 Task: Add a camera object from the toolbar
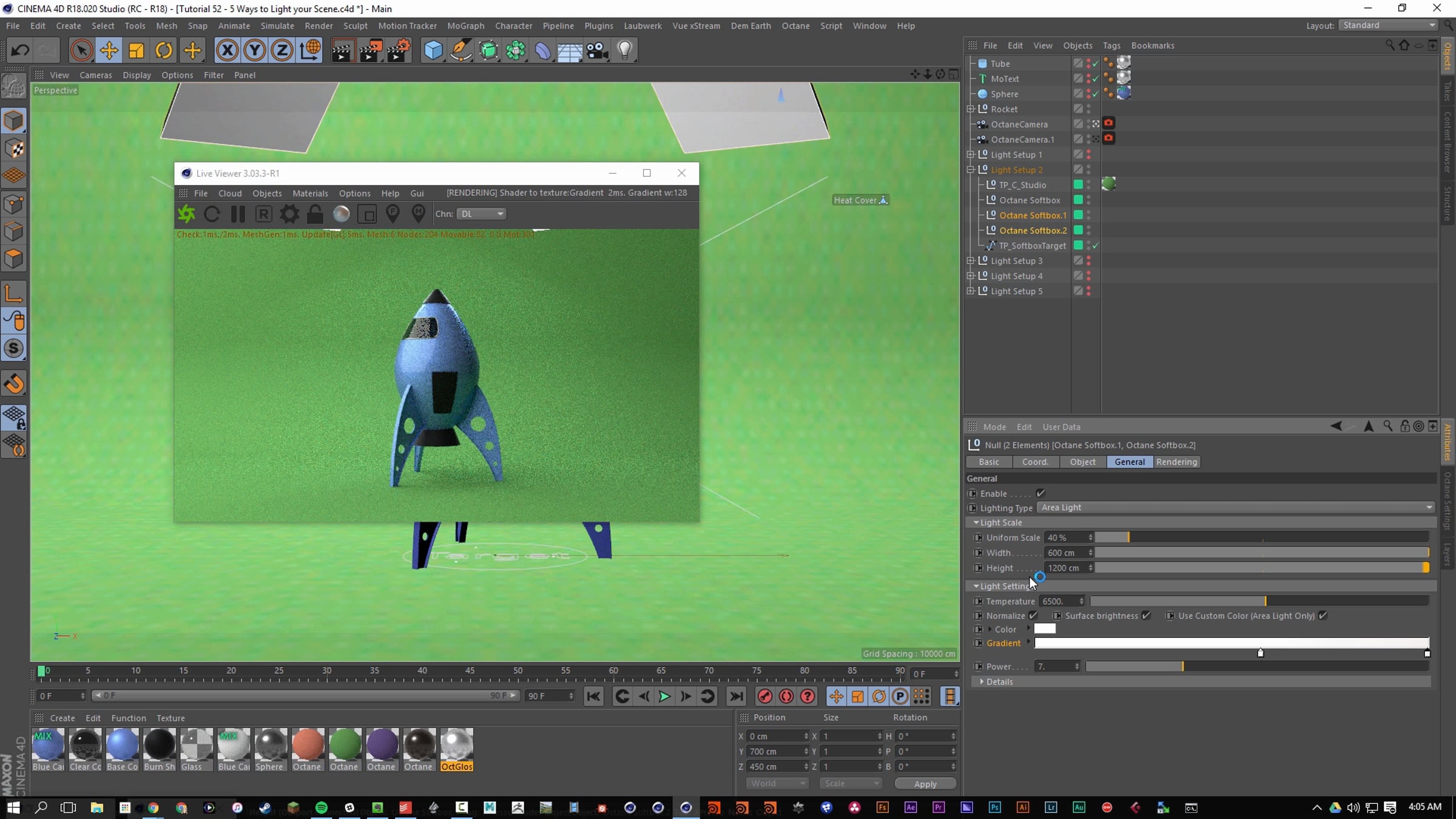pyautogui.click(x=598, y=50)
